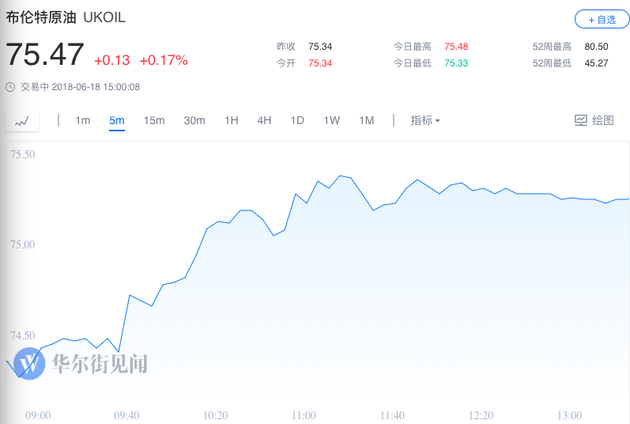Add UKOIL via the + 自选 button

pos(602,19)
